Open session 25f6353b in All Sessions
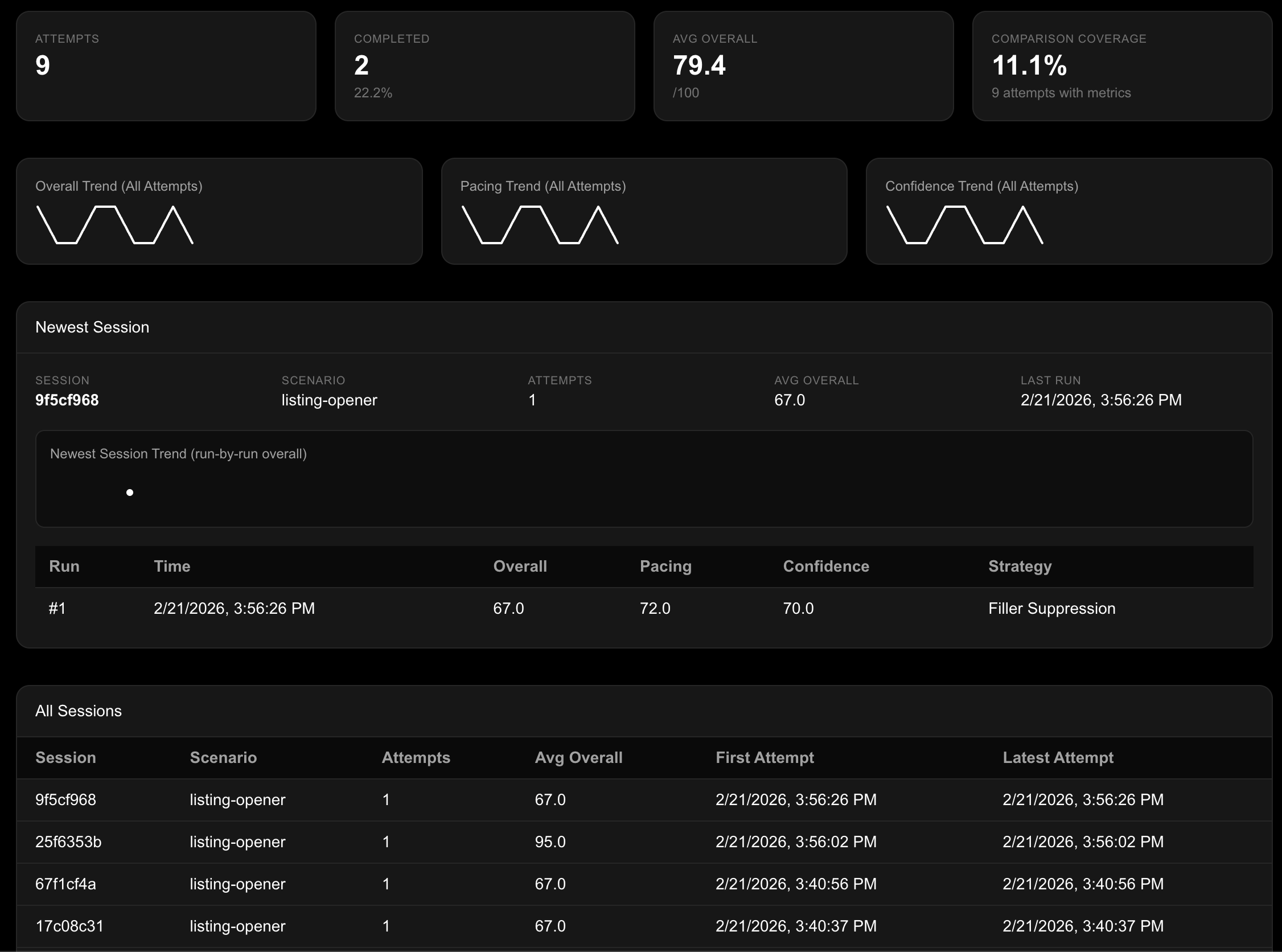The height and width of the screenshot is (952, 1282). pos(68,842)
